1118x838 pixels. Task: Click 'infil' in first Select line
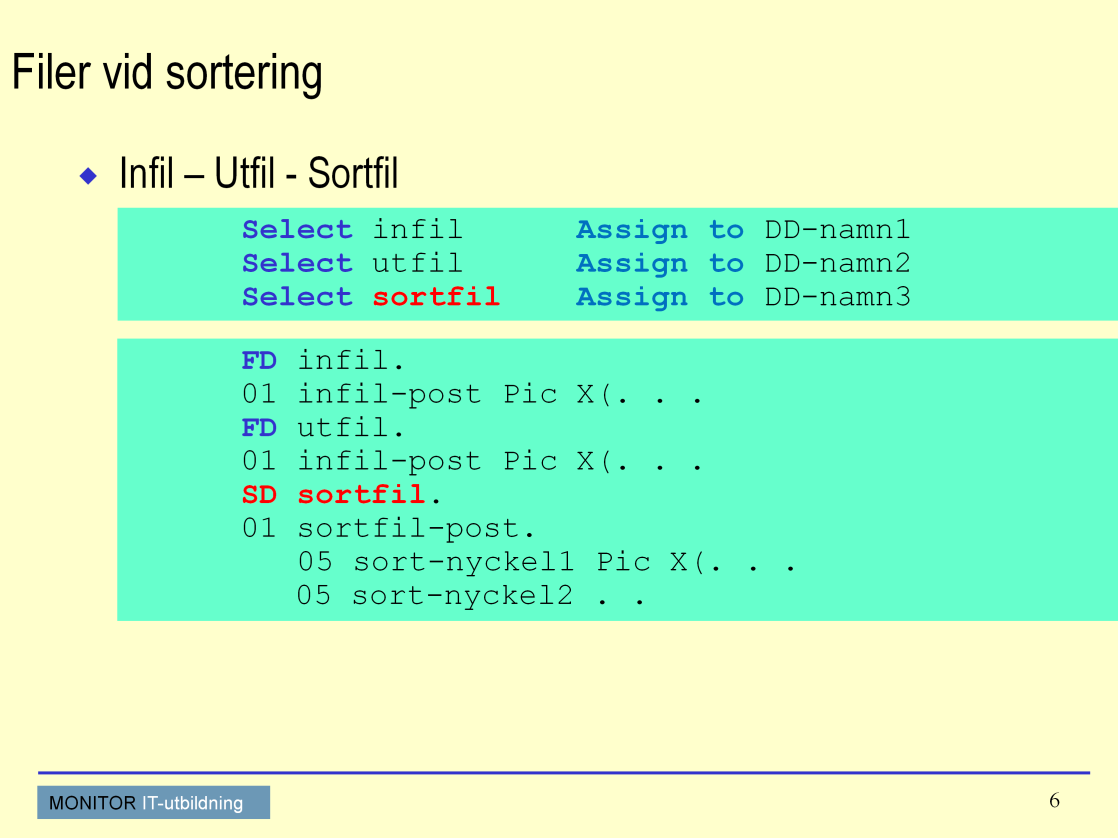tap(417, 230)
